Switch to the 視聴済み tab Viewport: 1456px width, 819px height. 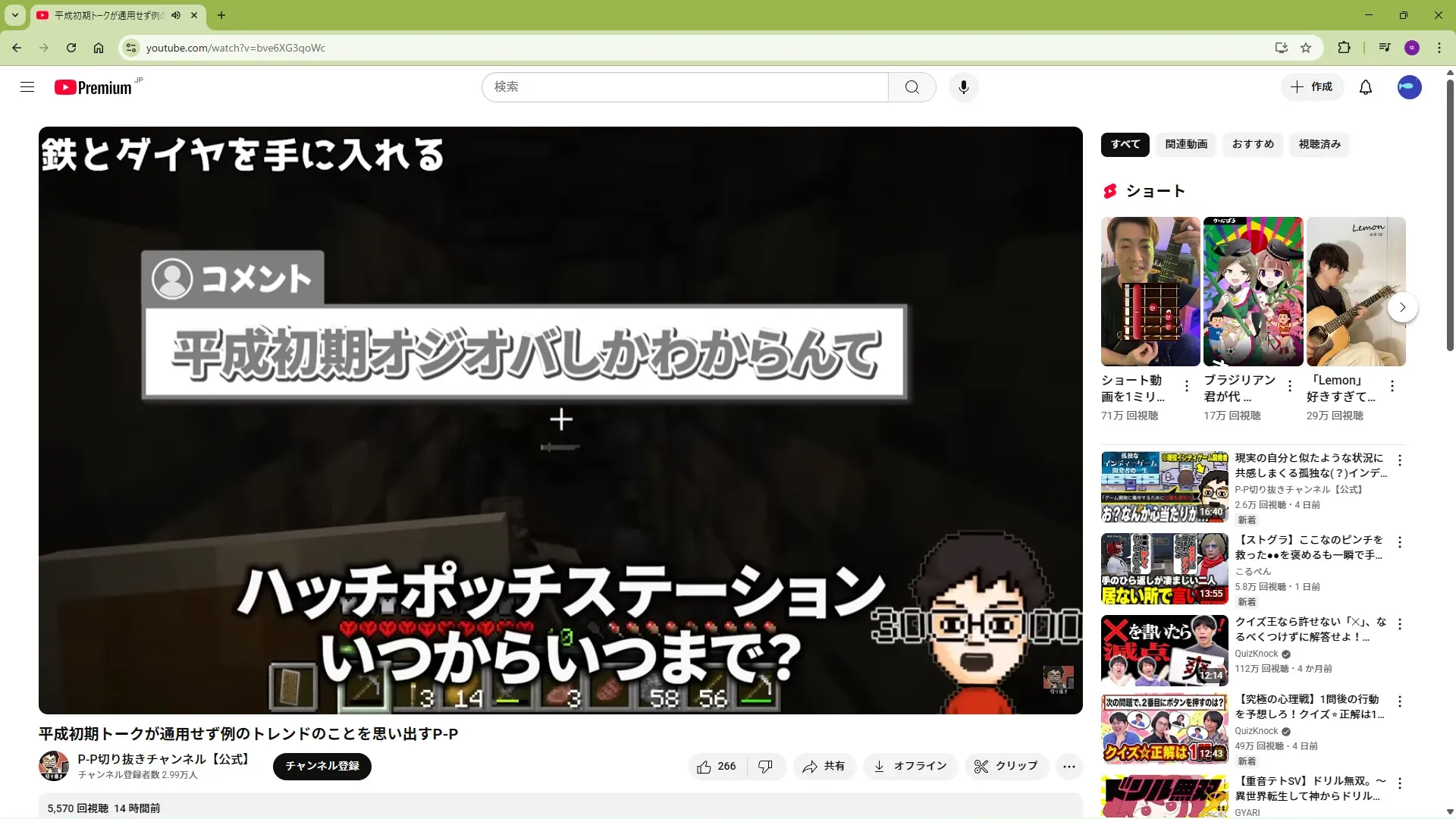pos(1319,144)
